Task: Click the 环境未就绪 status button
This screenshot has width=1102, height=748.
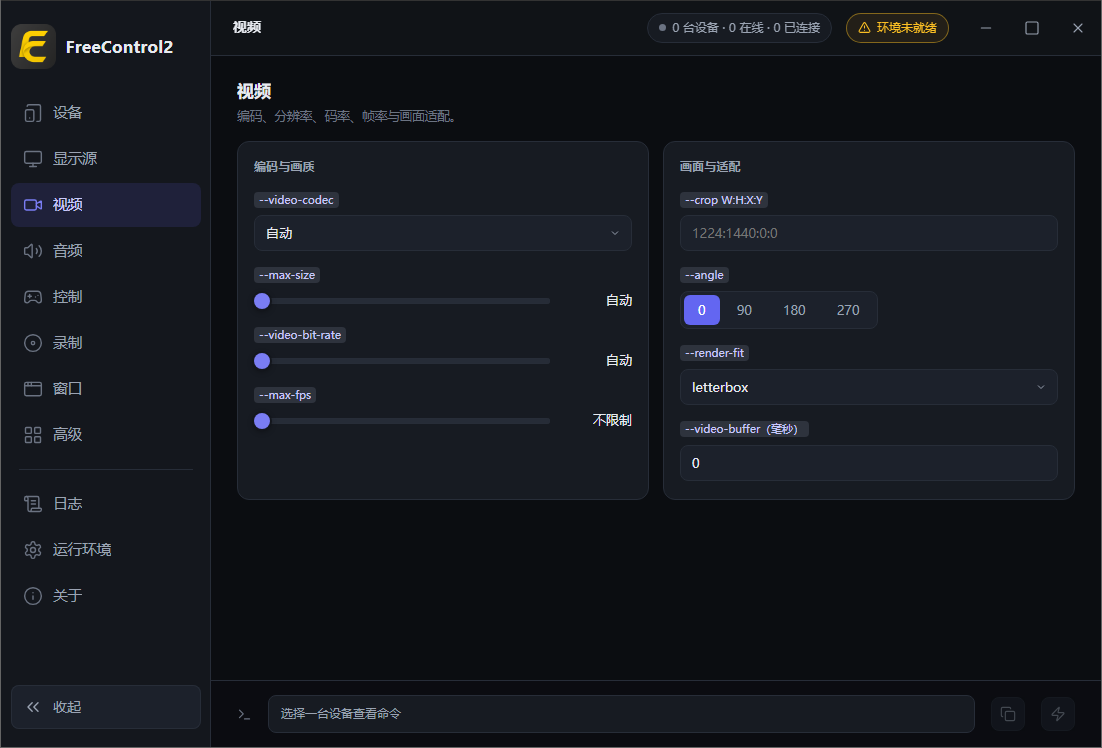Action: point(897,28)
